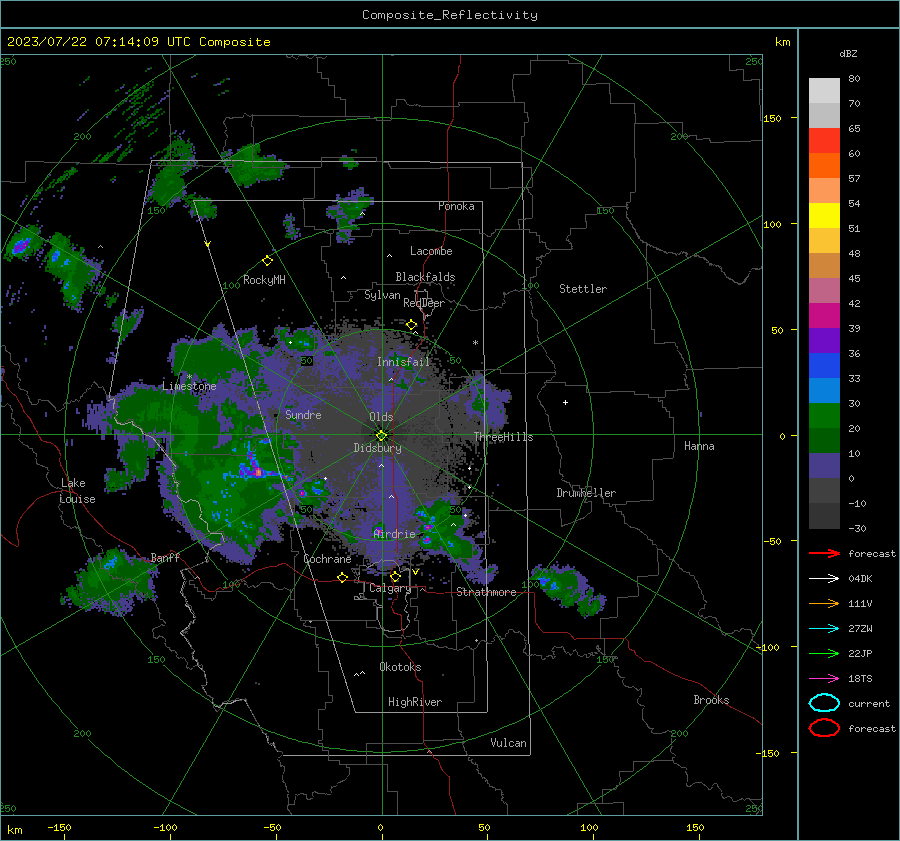Click the green 22JP arrow icon
Image resolution: width=900 pixels, height=841 pixels.
(x=824, y=653)
